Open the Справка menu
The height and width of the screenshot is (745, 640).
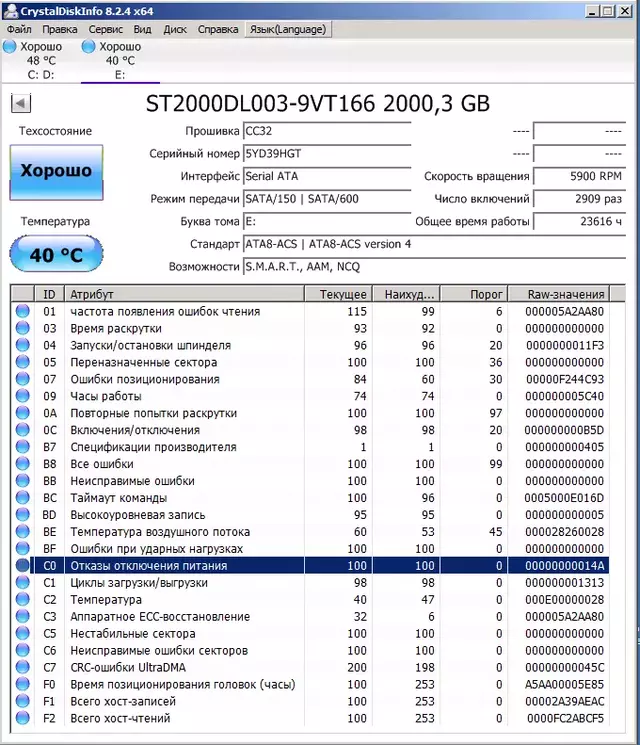pyautogui.click(x=218, y=29)
